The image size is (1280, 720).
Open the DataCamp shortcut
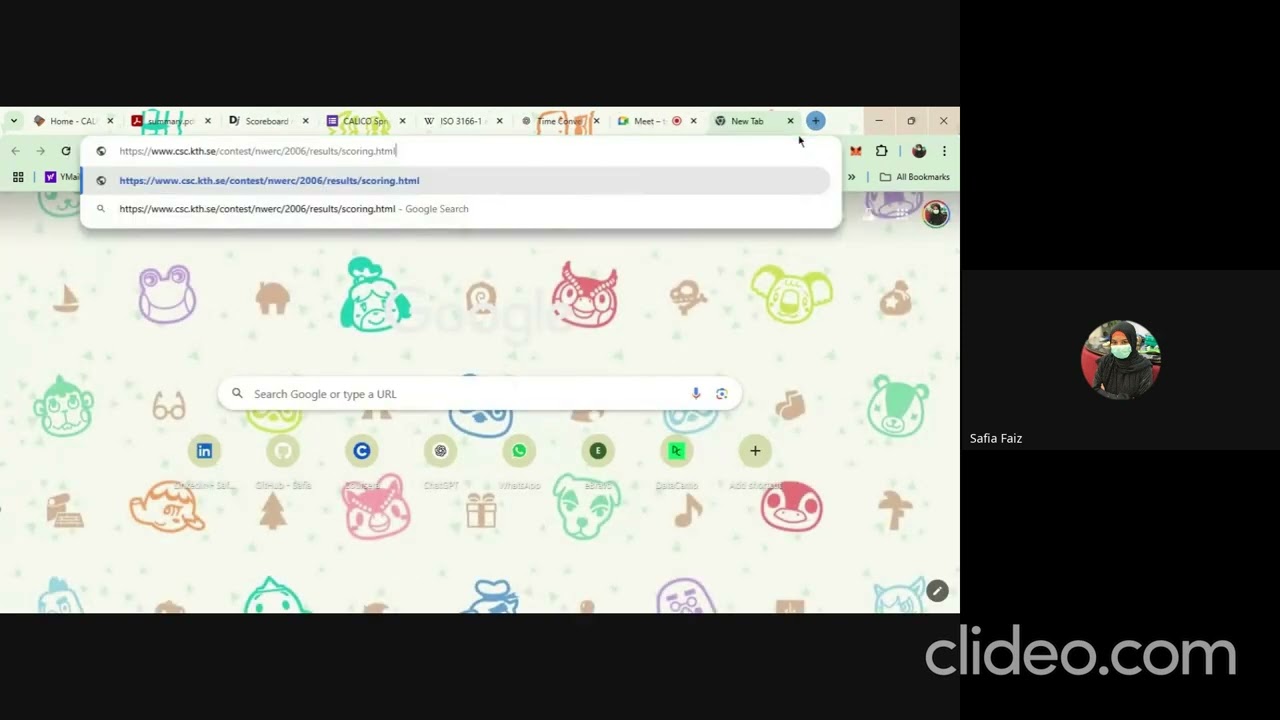tap(676, 451)
